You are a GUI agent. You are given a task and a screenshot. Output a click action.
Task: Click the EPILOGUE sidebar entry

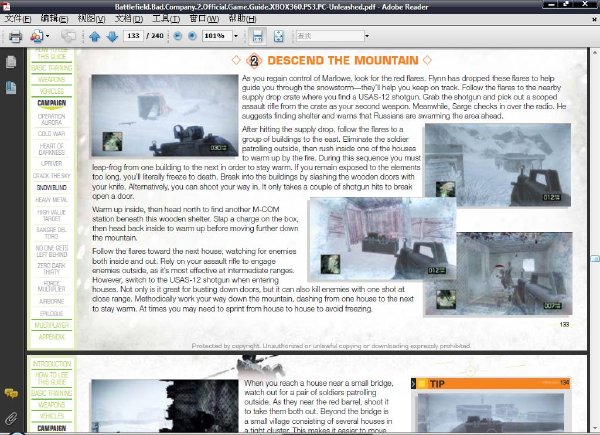pos(52,314)
